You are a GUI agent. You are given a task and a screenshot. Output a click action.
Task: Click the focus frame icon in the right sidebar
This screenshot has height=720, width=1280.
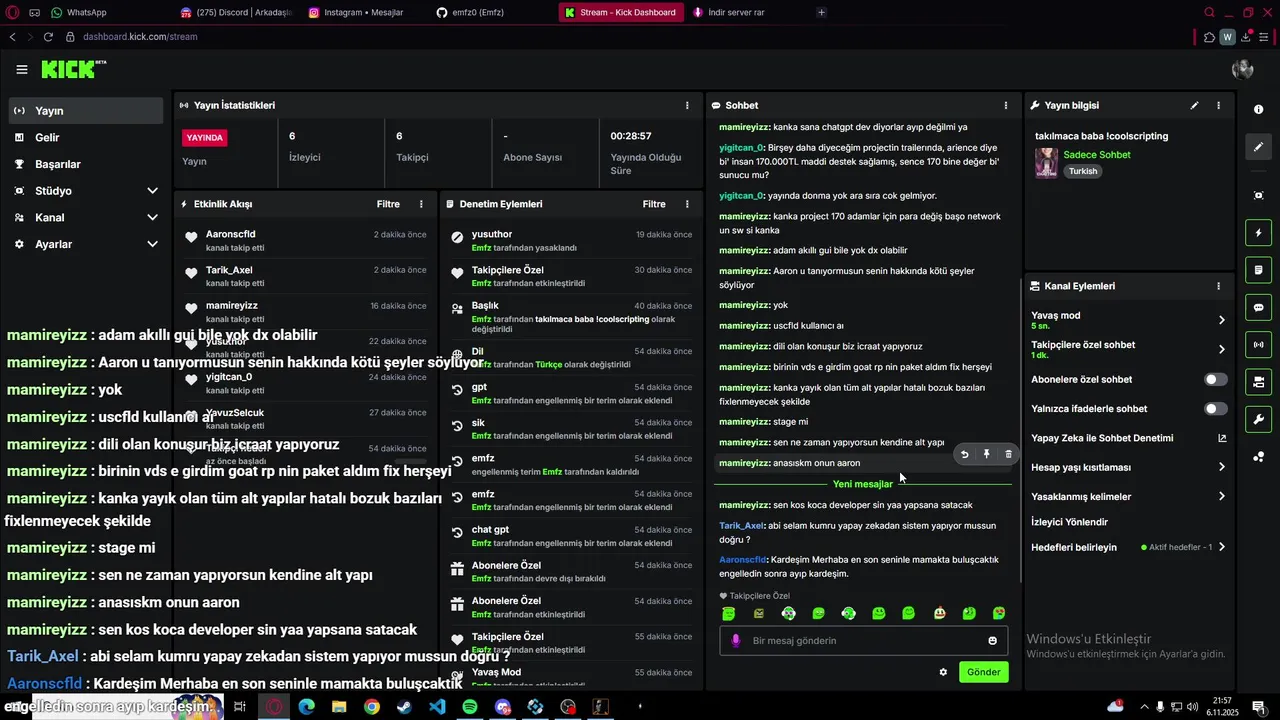(1258, 195)
